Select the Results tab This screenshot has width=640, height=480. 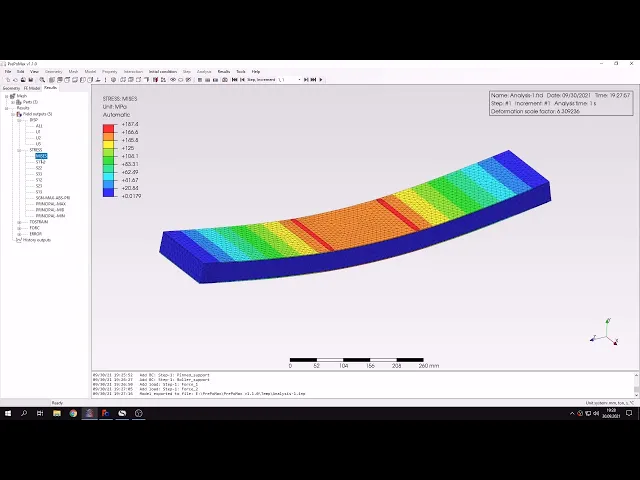[51, 88]
